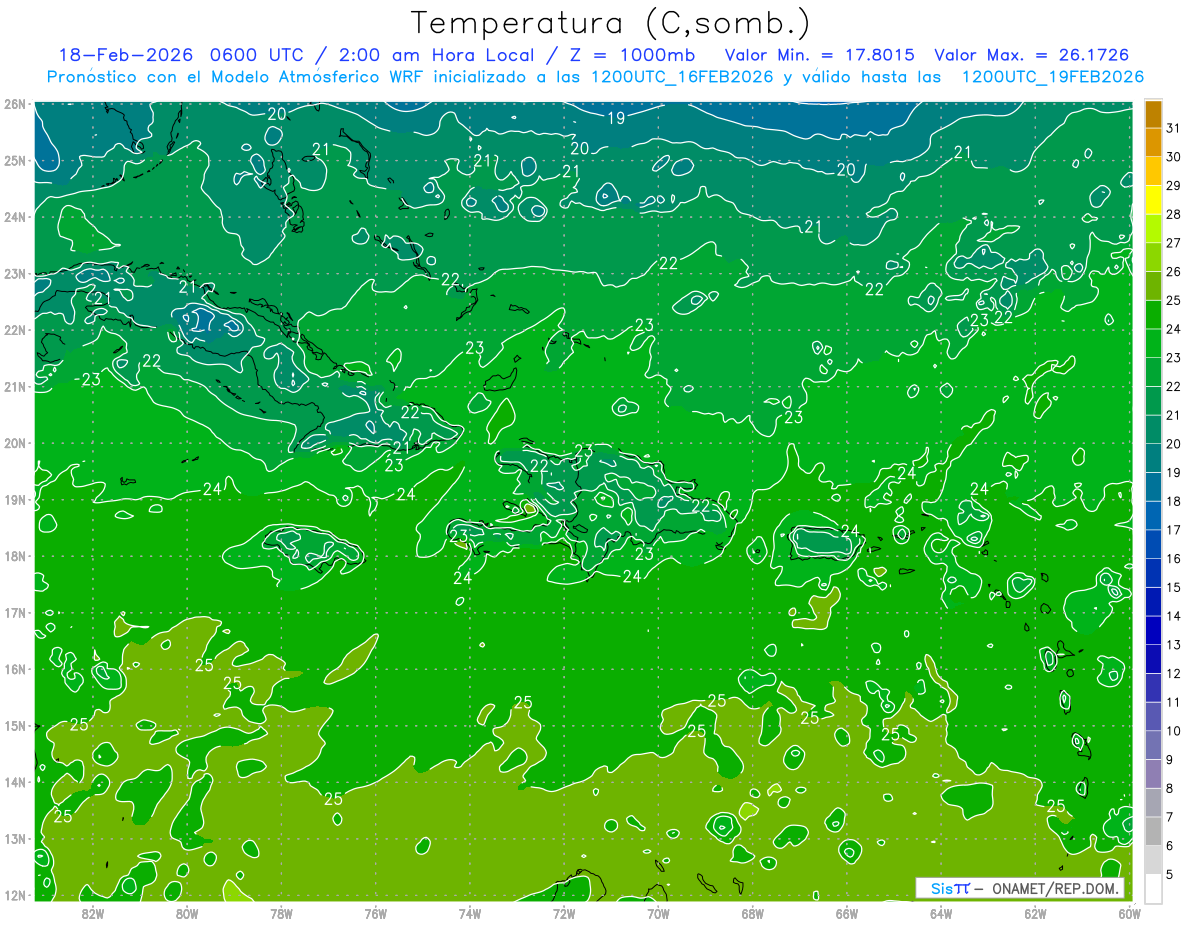
Task: Click the '1200UTC_19FEB2026' valid-until time
Action: (1053, 77)
